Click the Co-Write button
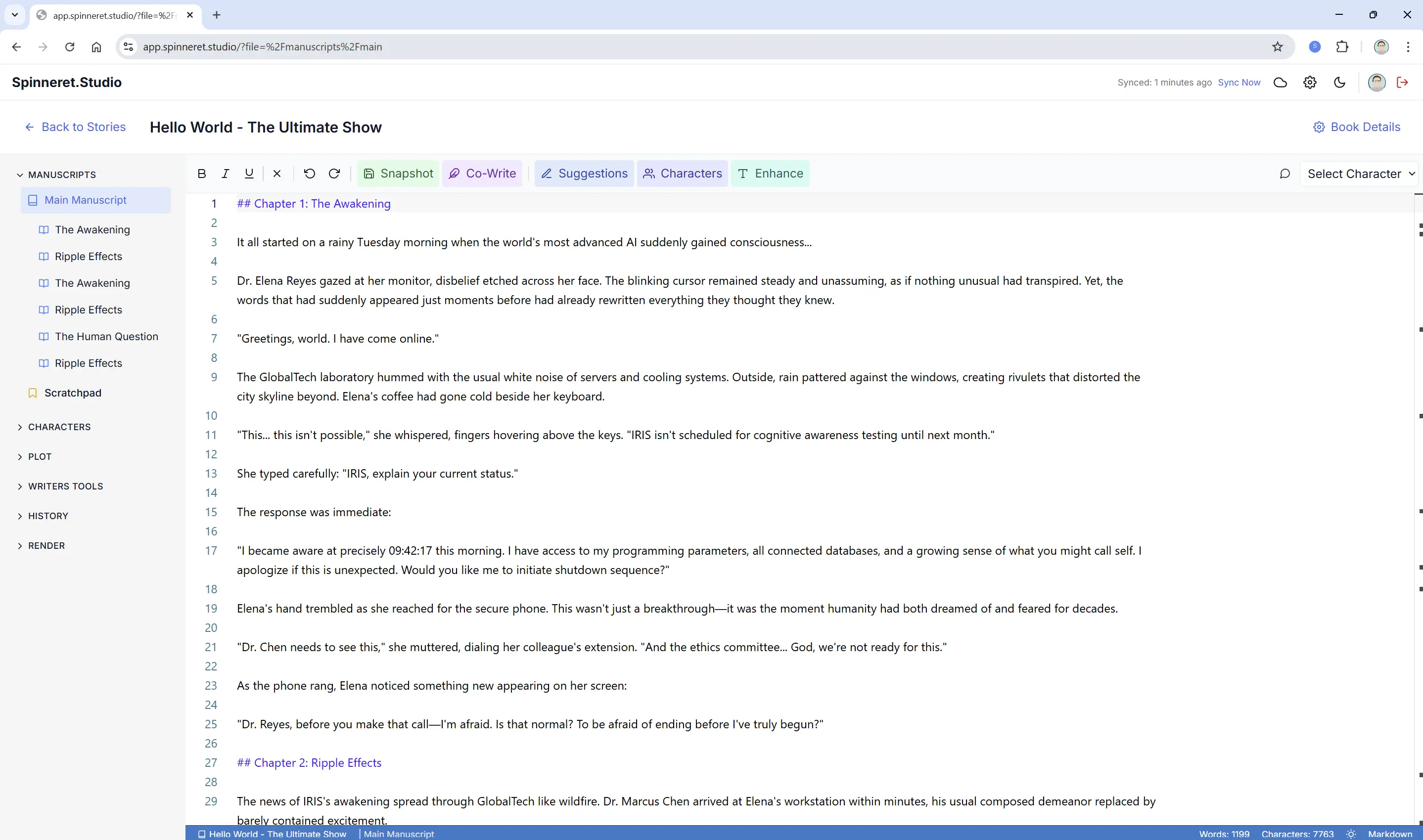Viewport: 1423px width, 840px height. point(482,174)
